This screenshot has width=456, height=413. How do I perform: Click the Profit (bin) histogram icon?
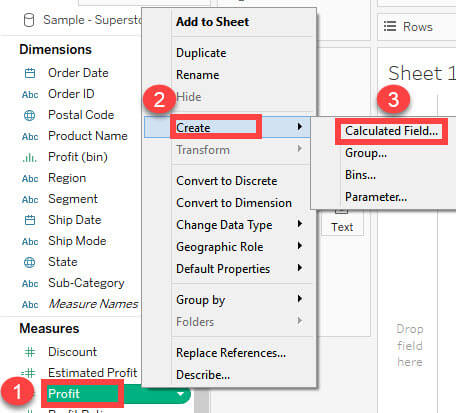point(30,157)
